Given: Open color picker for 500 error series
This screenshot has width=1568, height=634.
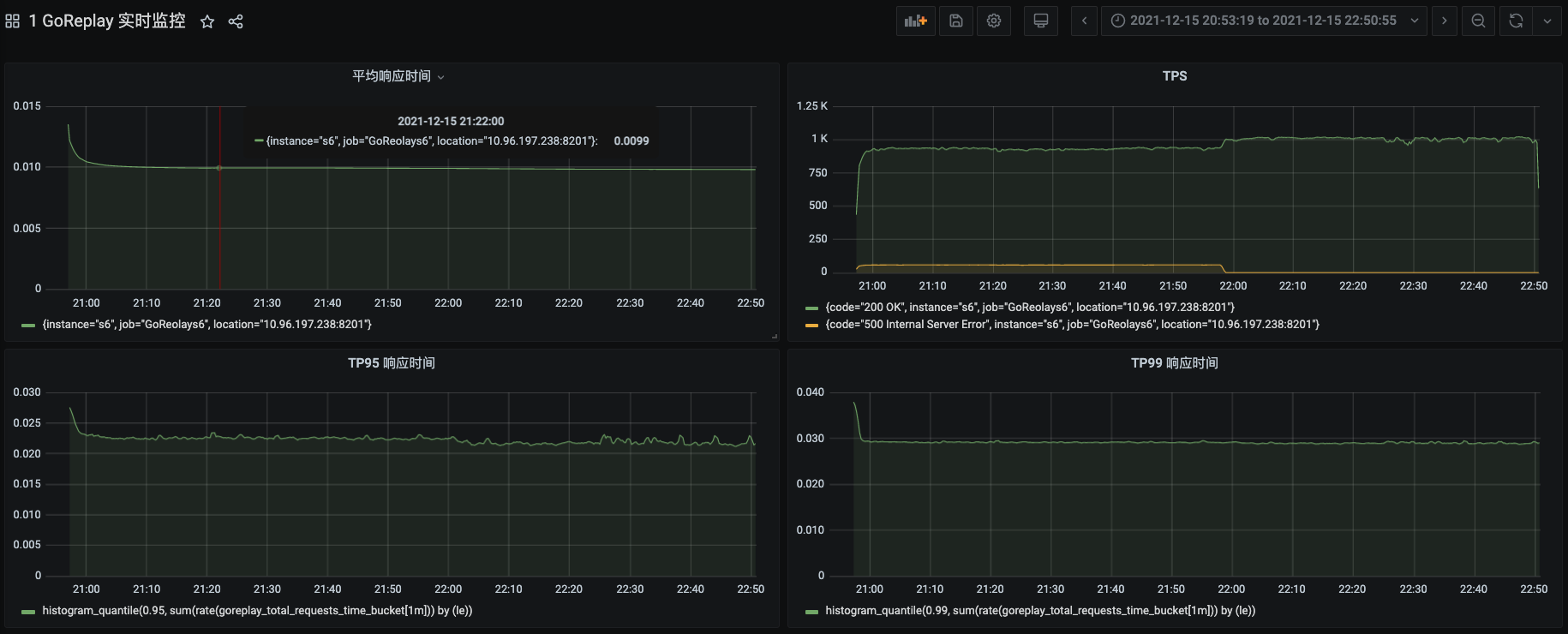Looking at the screenshot, I should 811,326.
